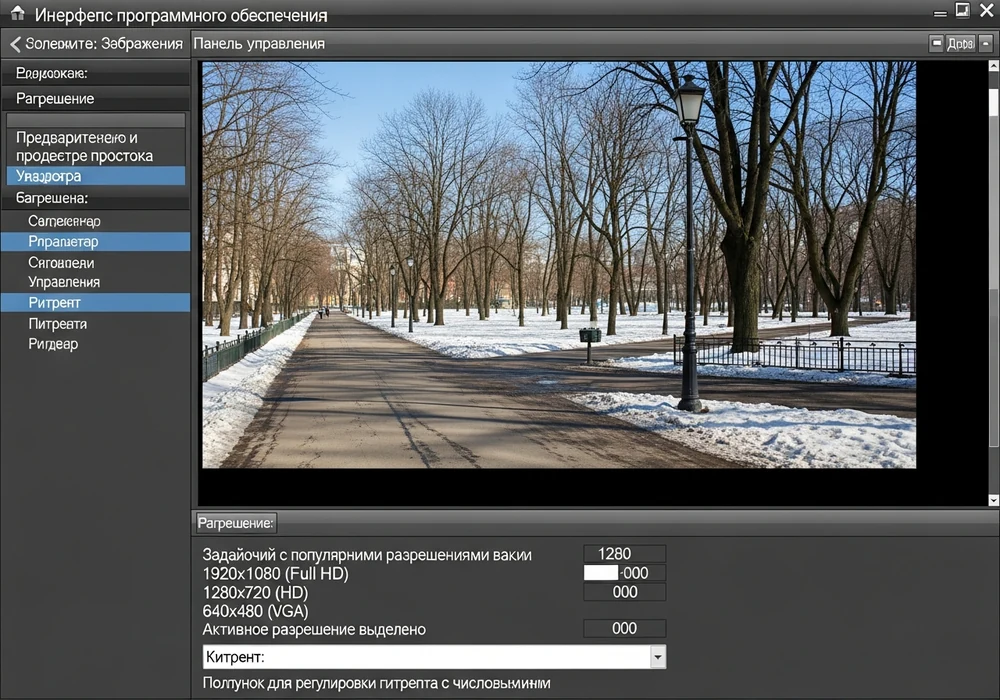Viewport: 1000px width, 700px height.
Task: Select the Сяговпели list entry
Action: [x=96, y=263]
